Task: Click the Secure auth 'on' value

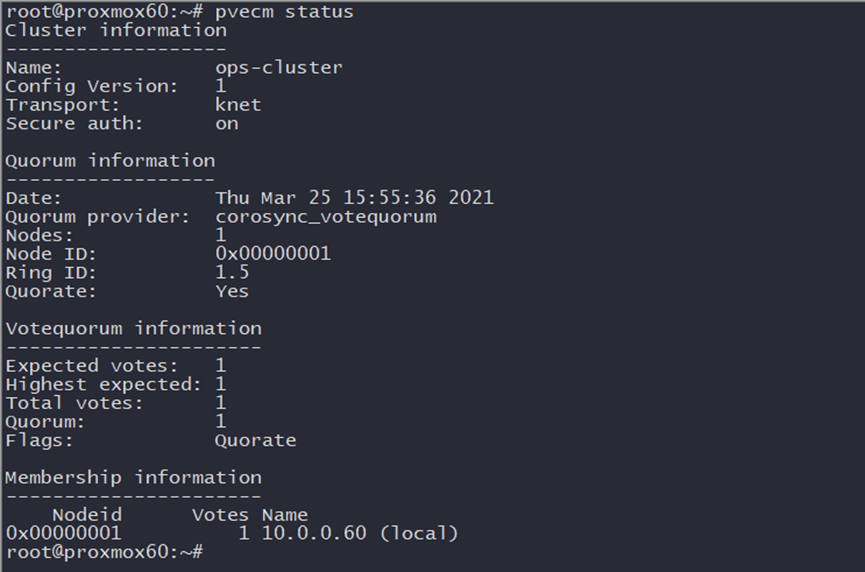Action: 227,124
